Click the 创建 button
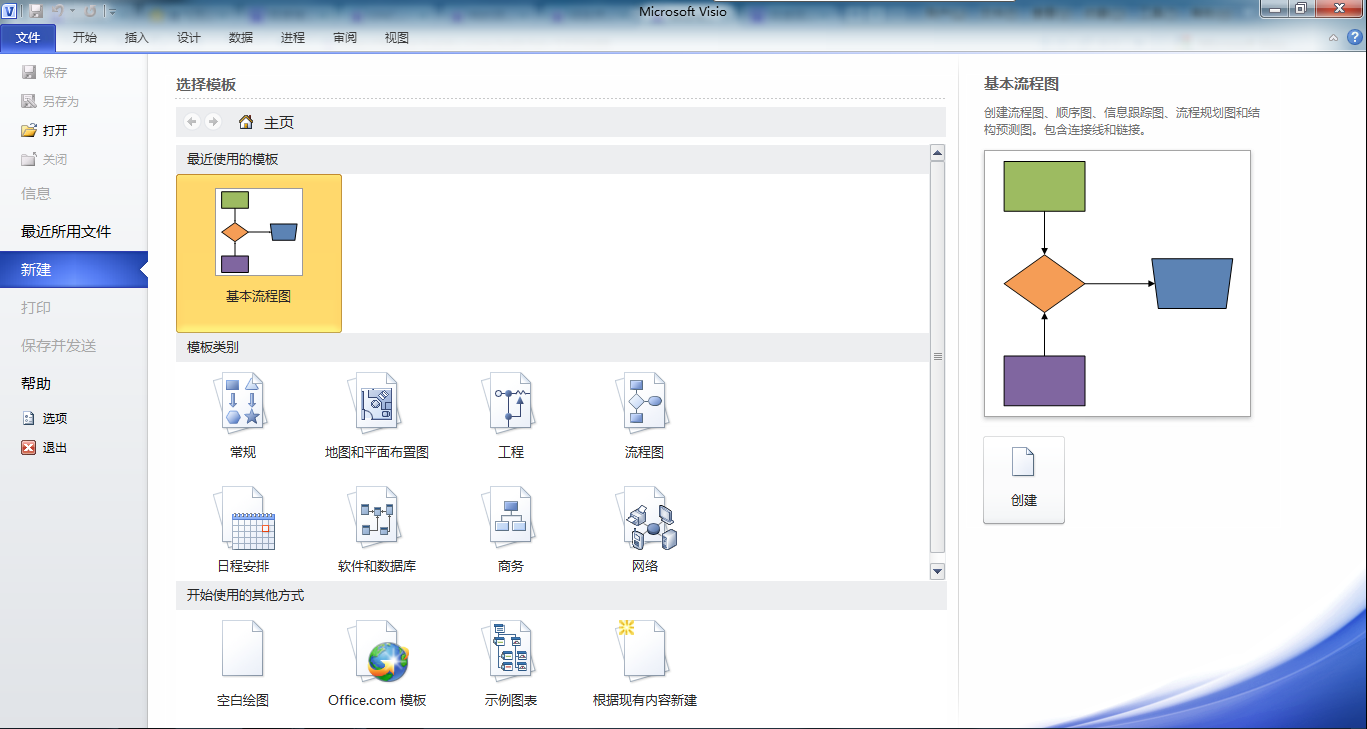 (x=1024, y=479)
